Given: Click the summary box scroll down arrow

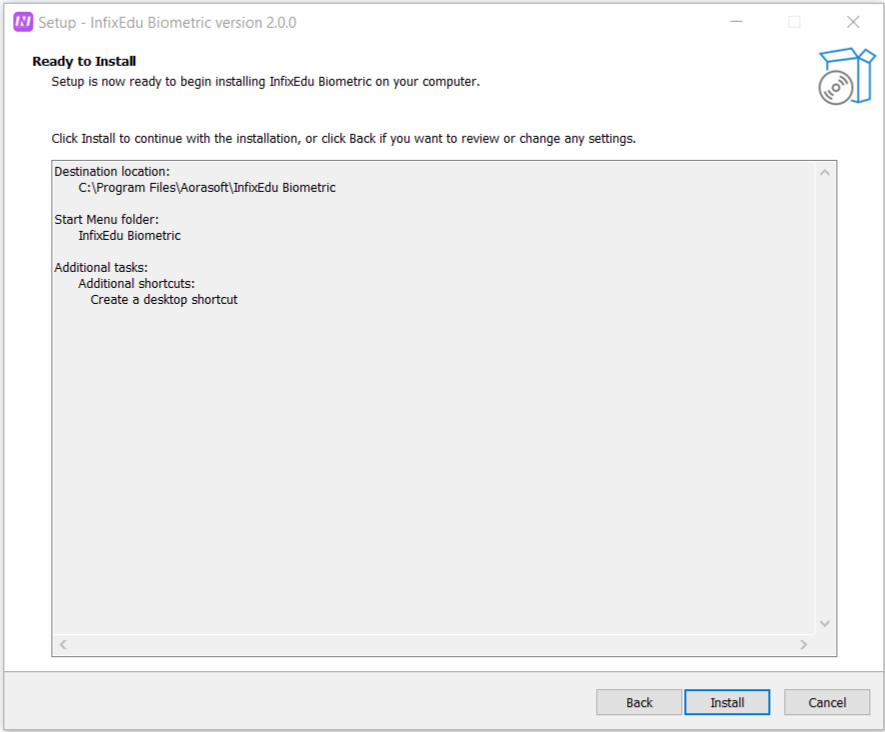Looking at the screenshot, I should [825, 623].
